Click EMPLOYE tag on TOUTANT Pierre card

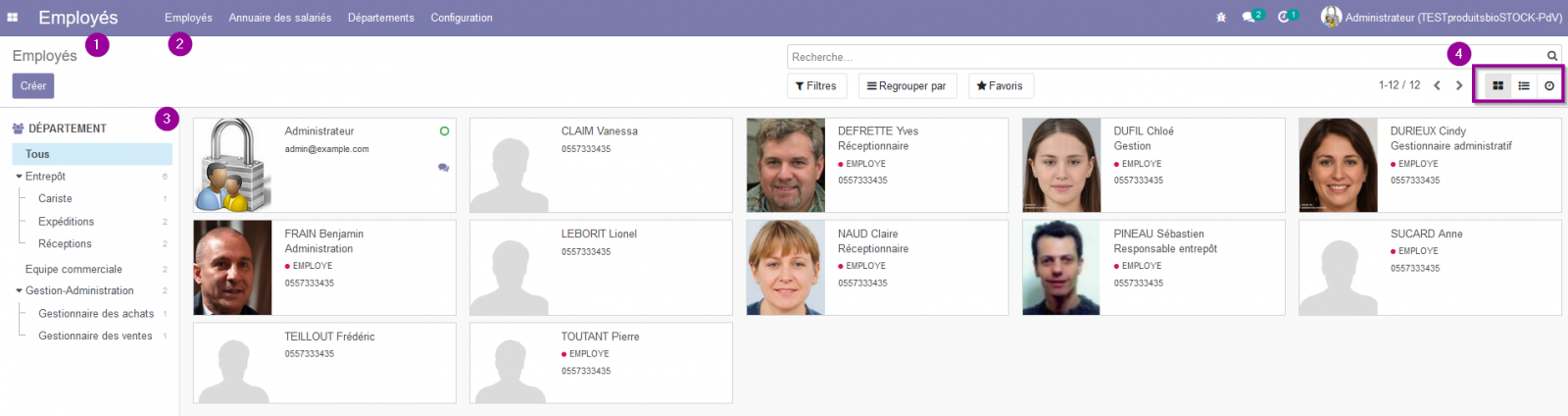(x=585, y=354)
